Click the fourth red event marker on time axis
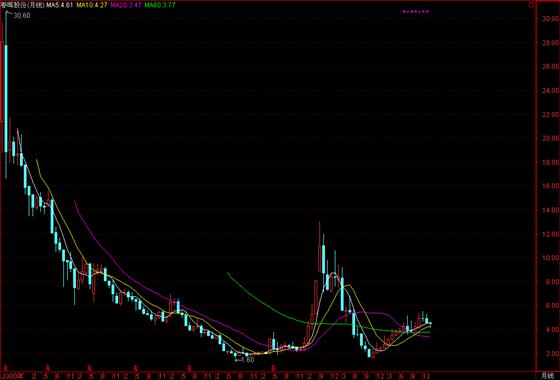Image resolution: width=560 pixels, height=380 pixels. (x=135, y=367)
